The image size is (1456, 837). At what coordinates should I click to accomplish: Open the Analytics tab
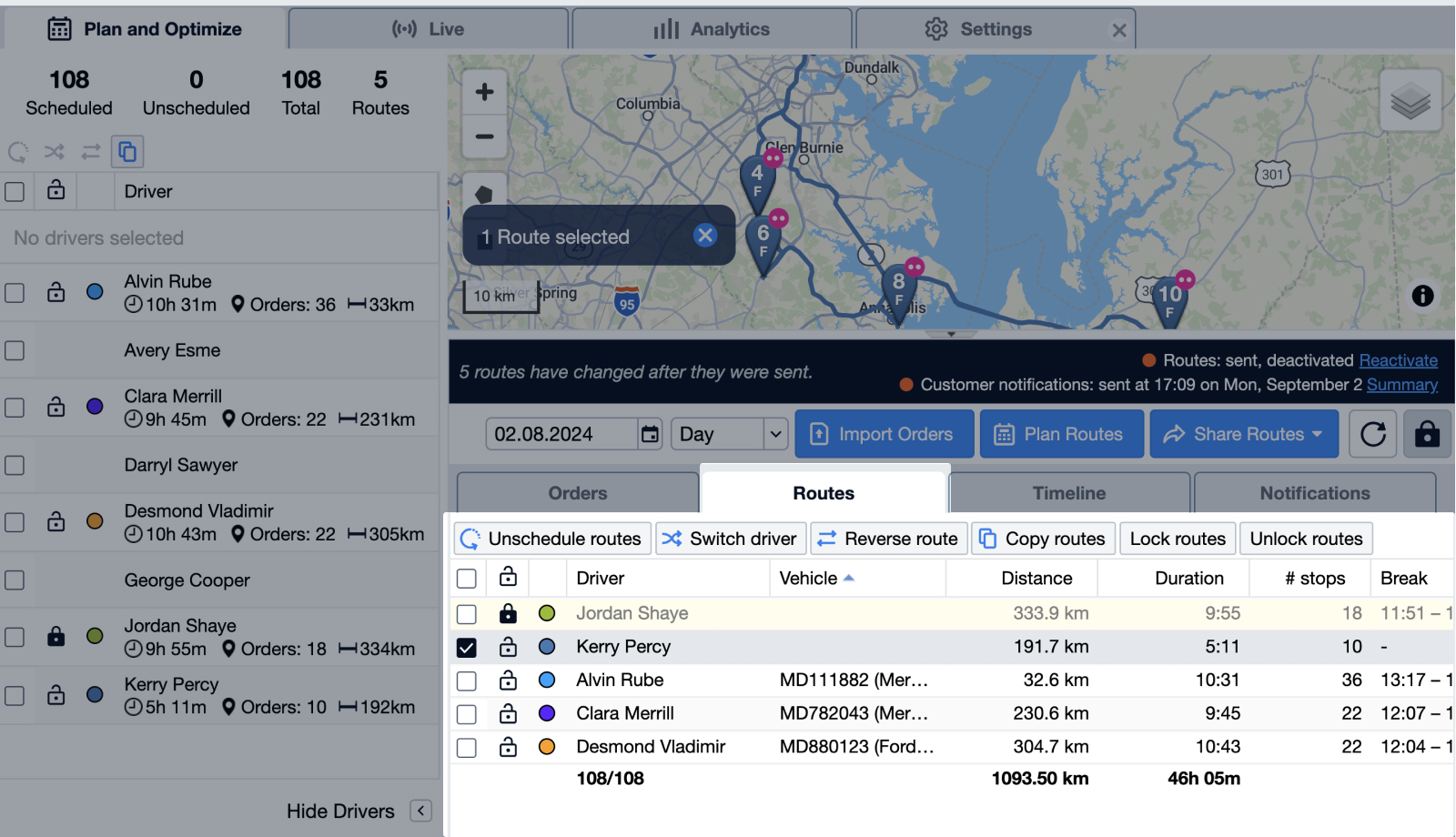point(713,28)
